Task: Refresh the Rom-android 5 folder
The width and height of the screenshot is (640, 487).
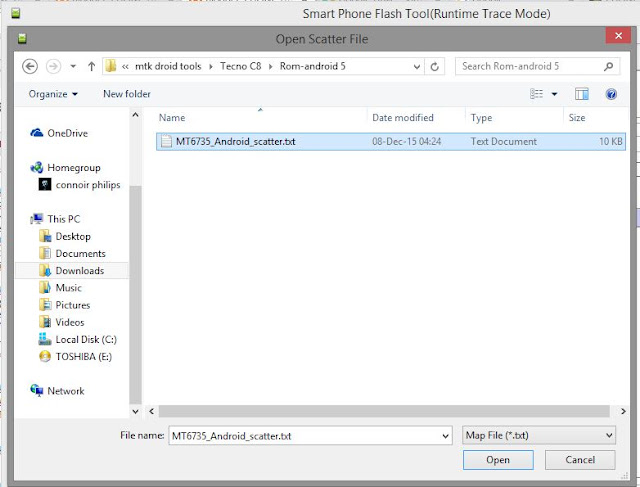Action: pyautogui.click(x=435, y=67)
